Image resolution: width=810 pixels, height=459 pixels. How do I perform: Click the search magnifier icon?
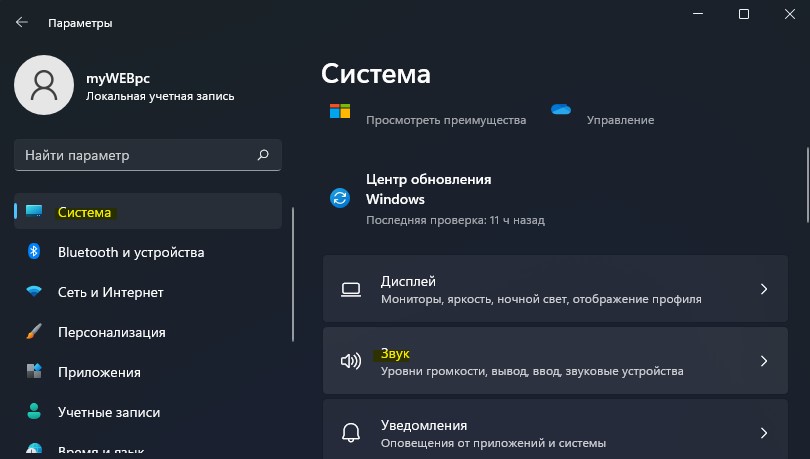point(263,155)
